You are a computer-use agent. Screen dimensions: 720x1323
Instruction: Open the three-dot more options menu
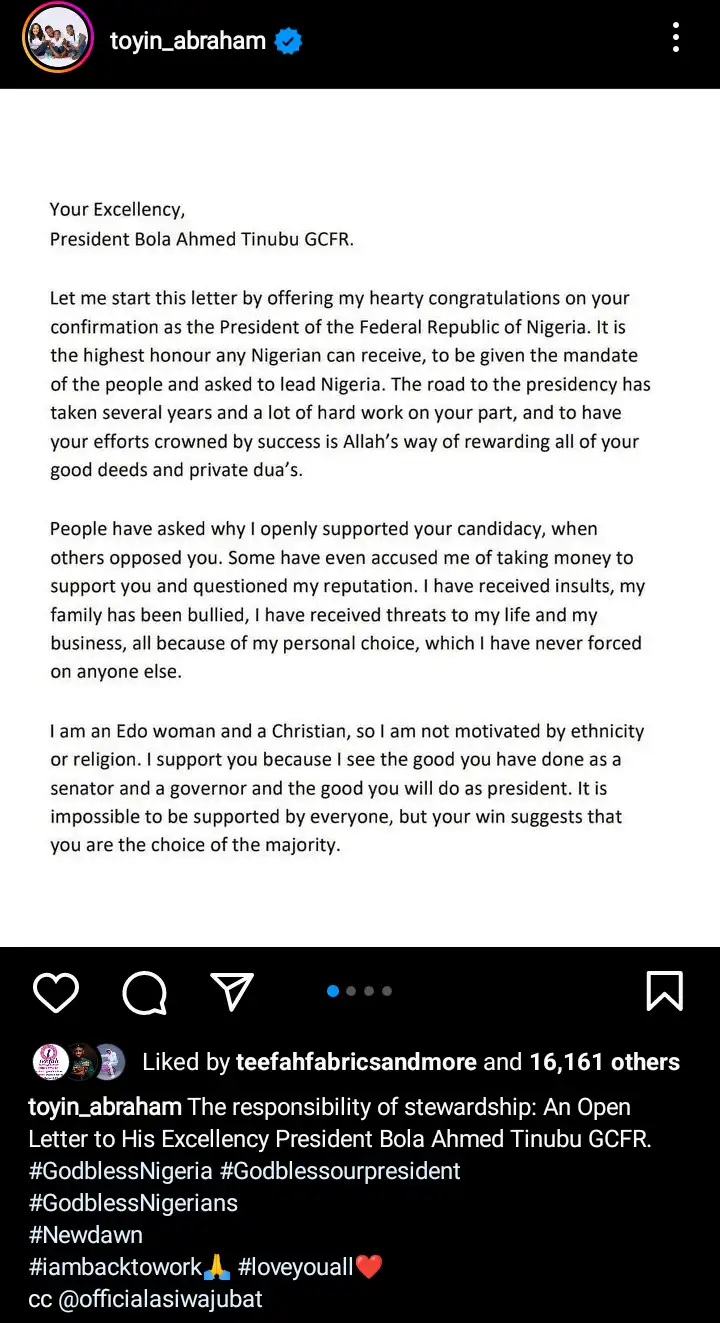click(x=677, y=39)
